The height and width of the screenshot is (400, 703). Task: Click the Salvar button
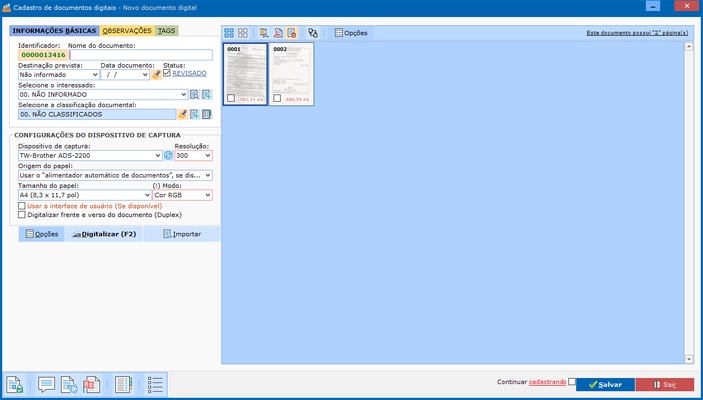click(605, 385)
